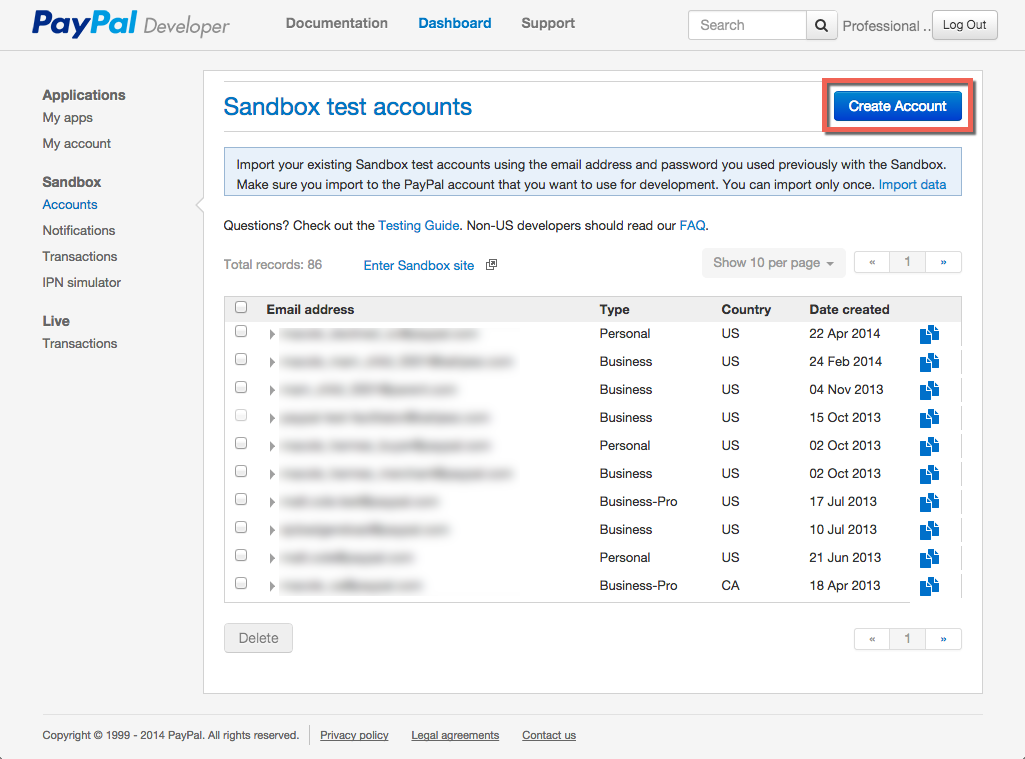Open the Legal agreements footer link

455,735
